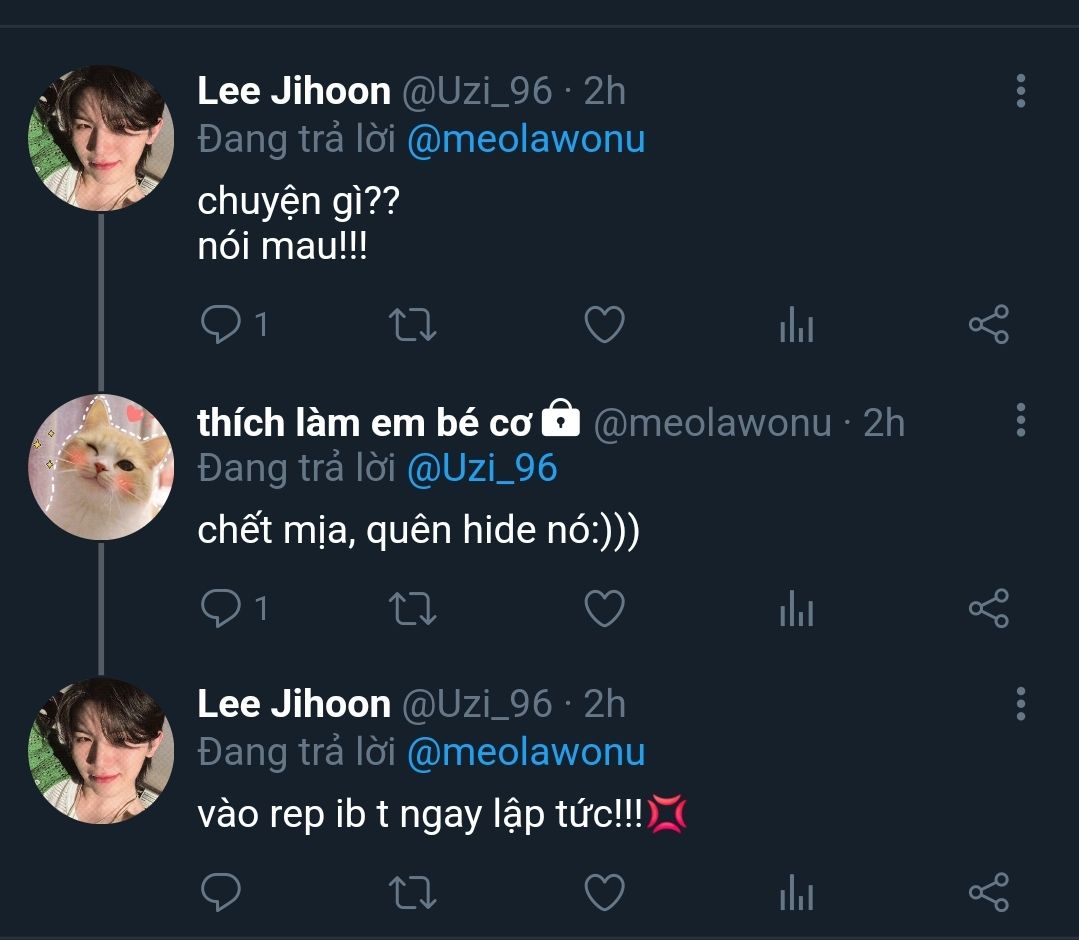The image size is (1079, 940).
Task: View analytics for "vào rep ib" tweet
Action: pyautogui.click(x=796, y=892)
